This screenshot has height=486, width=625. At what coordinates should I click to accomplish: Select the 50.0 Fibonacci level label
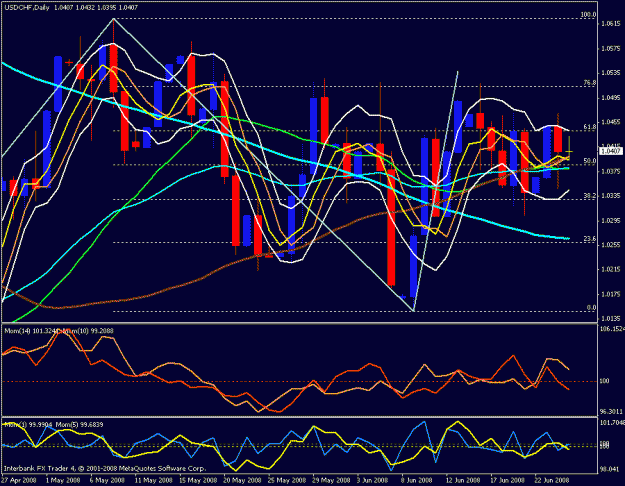[590, 161]
